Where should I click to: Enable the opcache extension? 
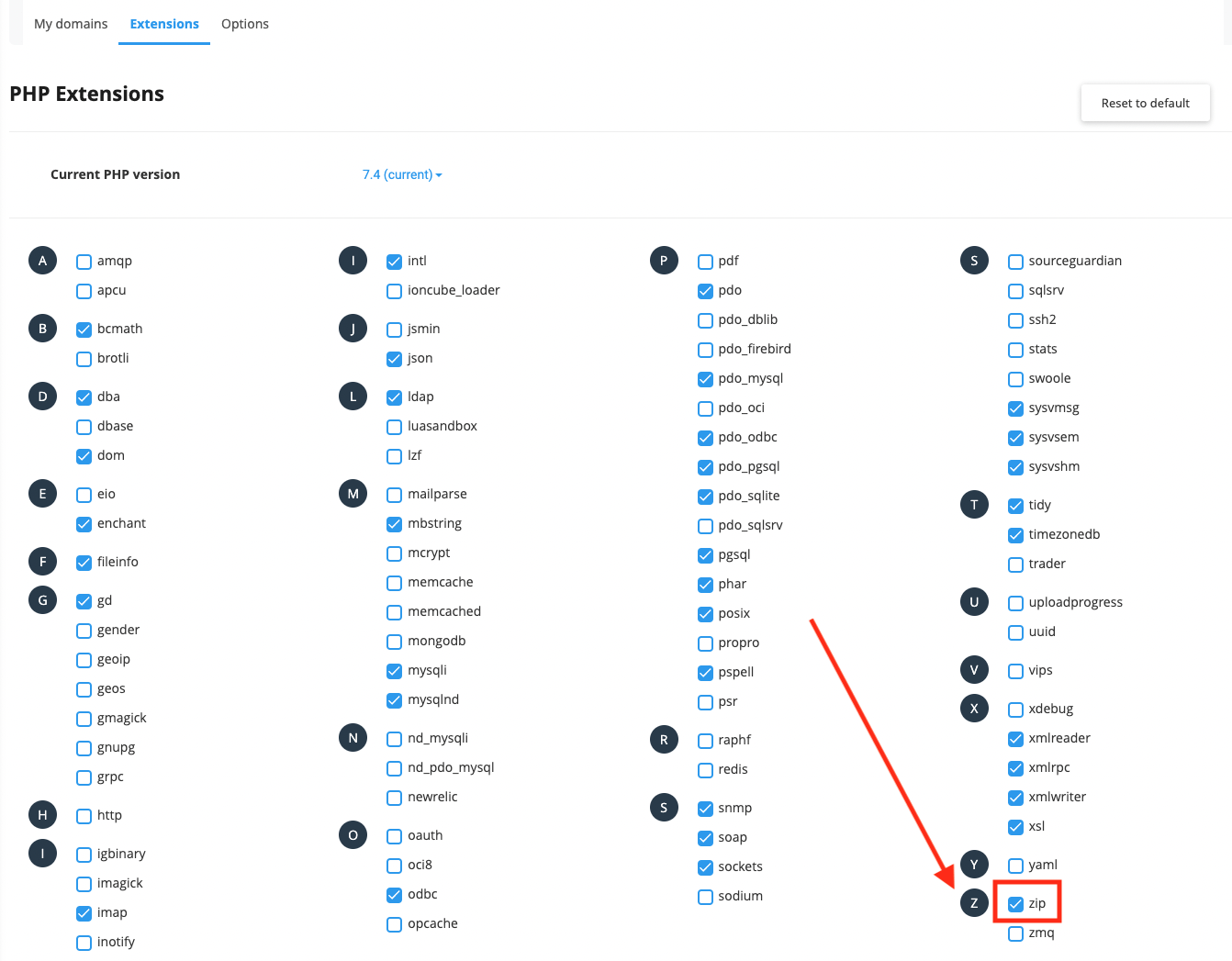[395, 923]
